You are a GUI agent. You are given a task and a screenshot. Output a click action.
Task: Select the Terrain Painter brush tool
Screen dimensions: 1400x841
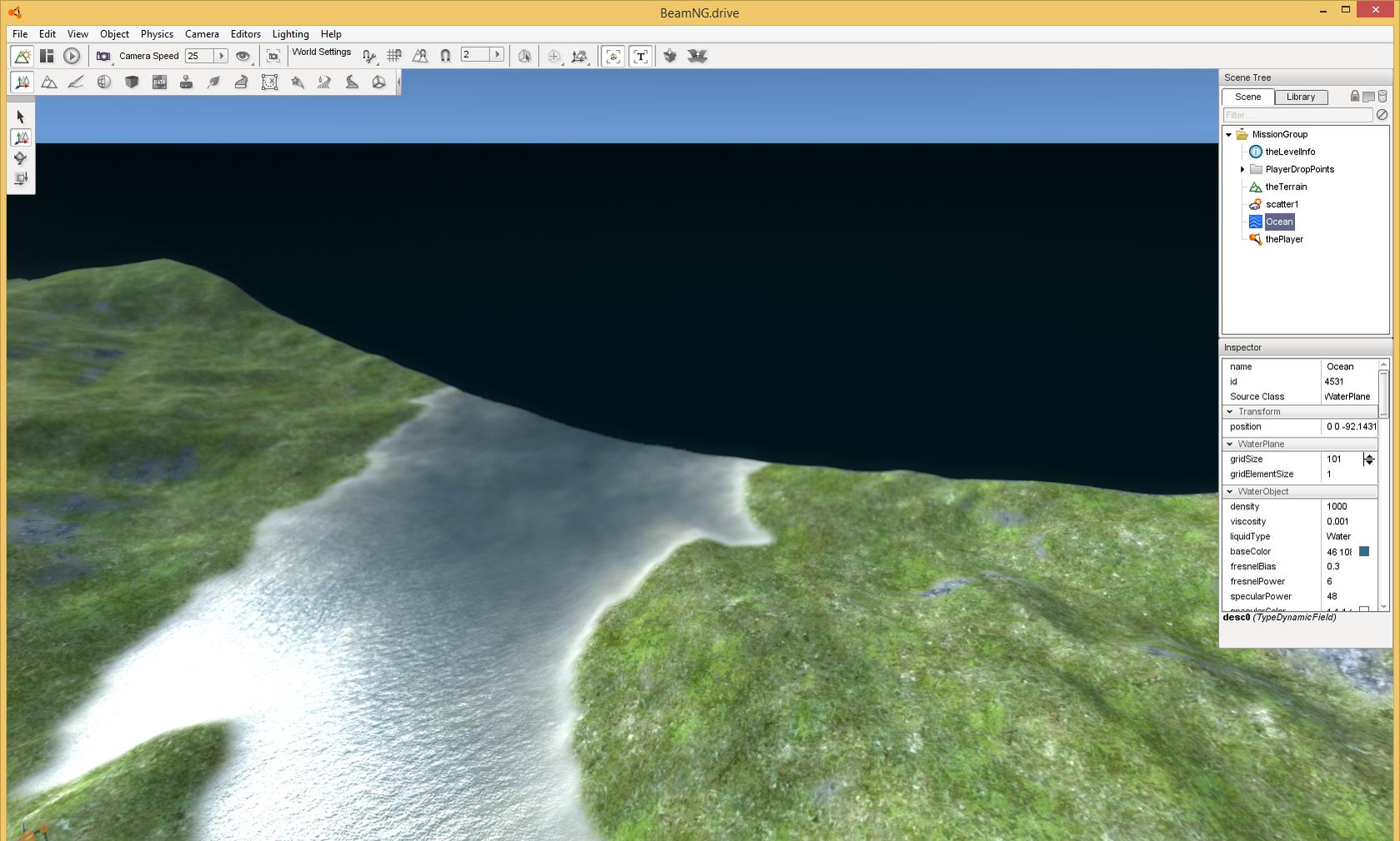coord(76,82)
